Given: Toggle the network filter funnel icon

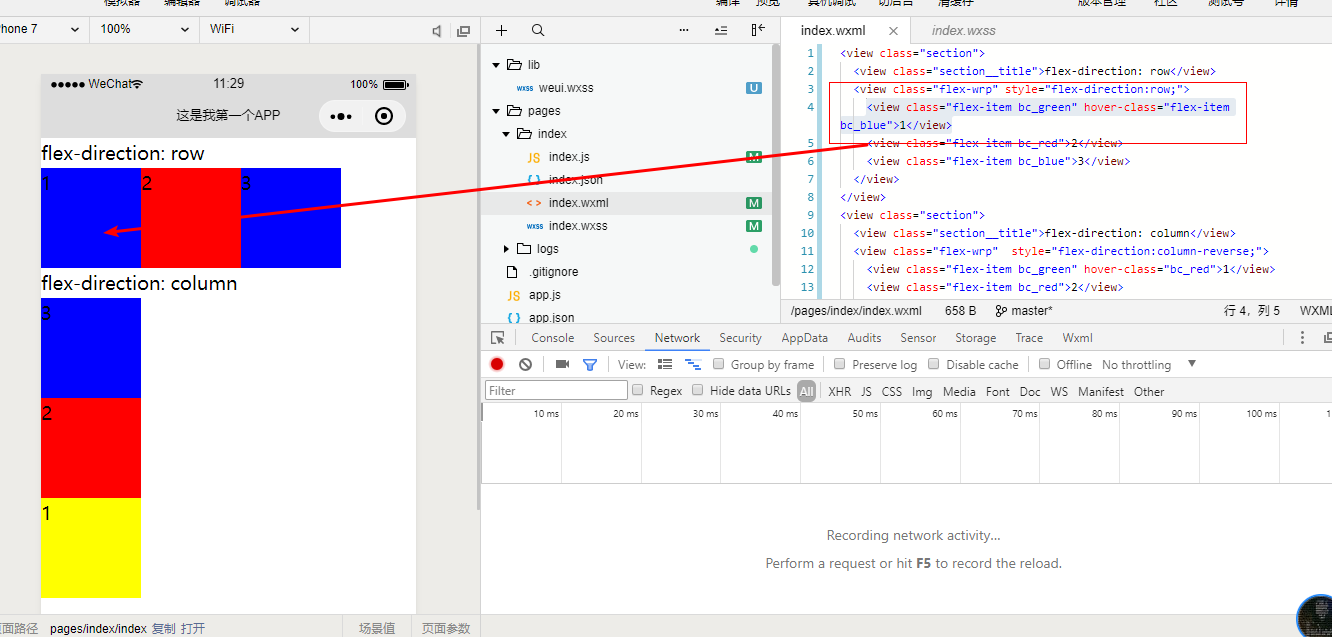Looking at the screenshot, I should [590, 364].
